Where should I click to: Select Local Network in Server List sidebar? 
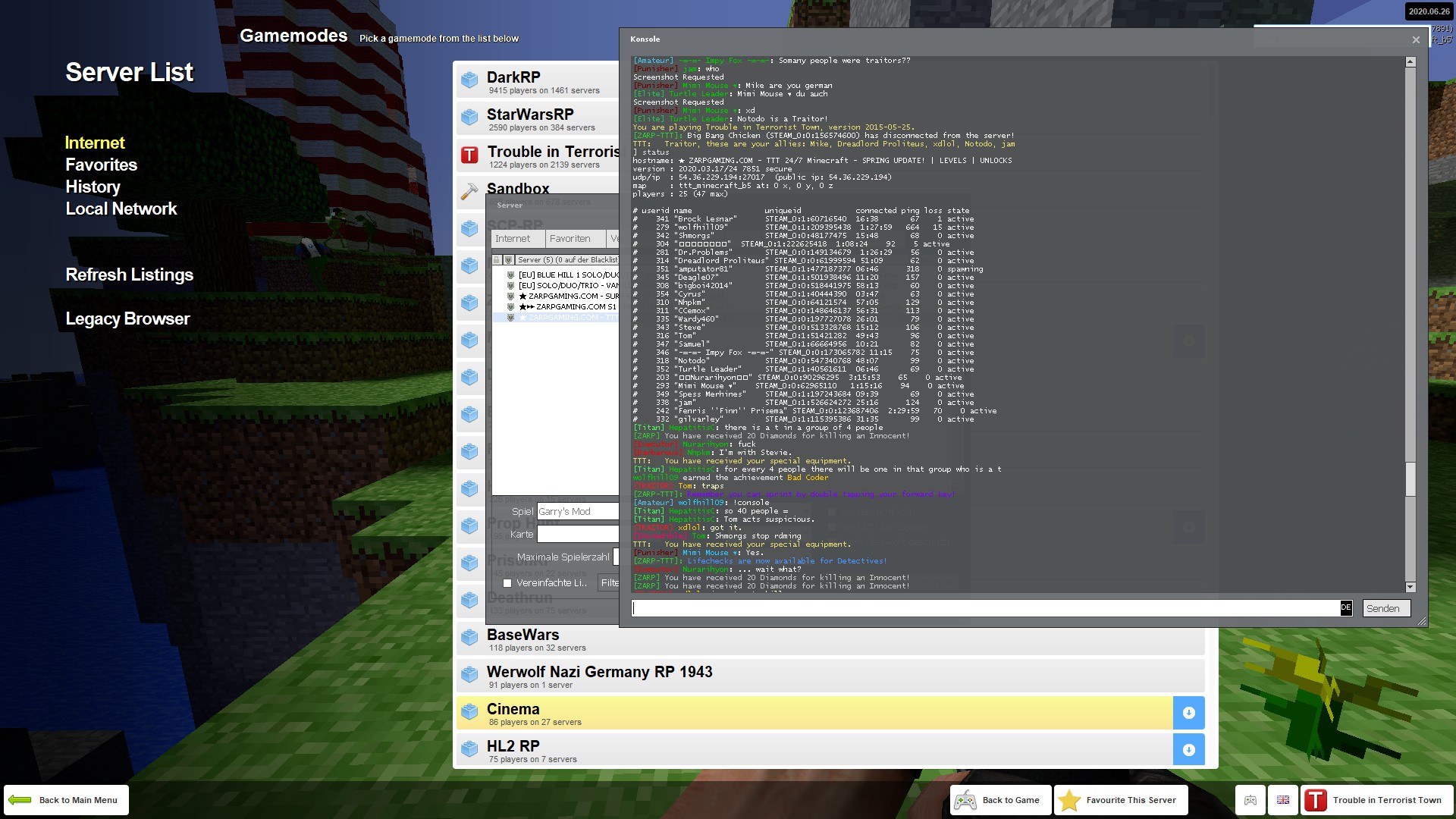pyautogui.click(x=121, y=209)
